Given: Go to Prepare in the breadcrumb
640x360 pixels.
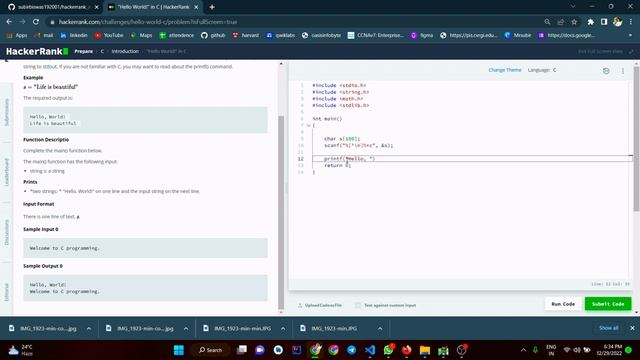Looking at the screenshot, I should pos(84,51).
